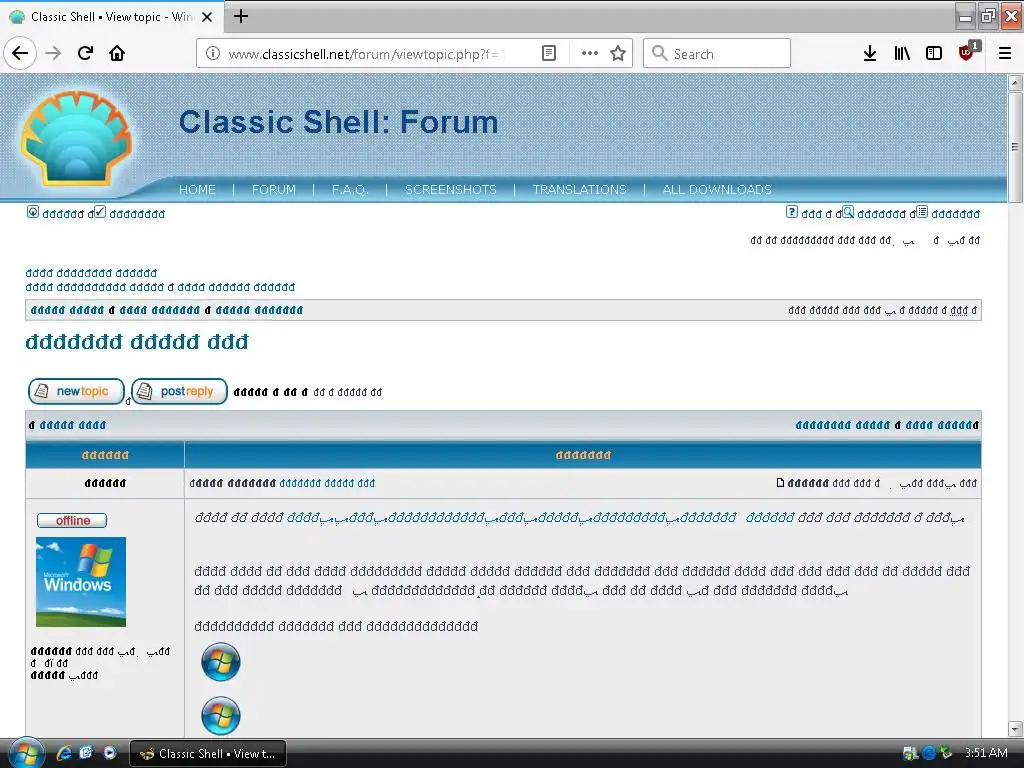
Task: Open F.A.Q. in navigation bar
Action: coord(350,189)
